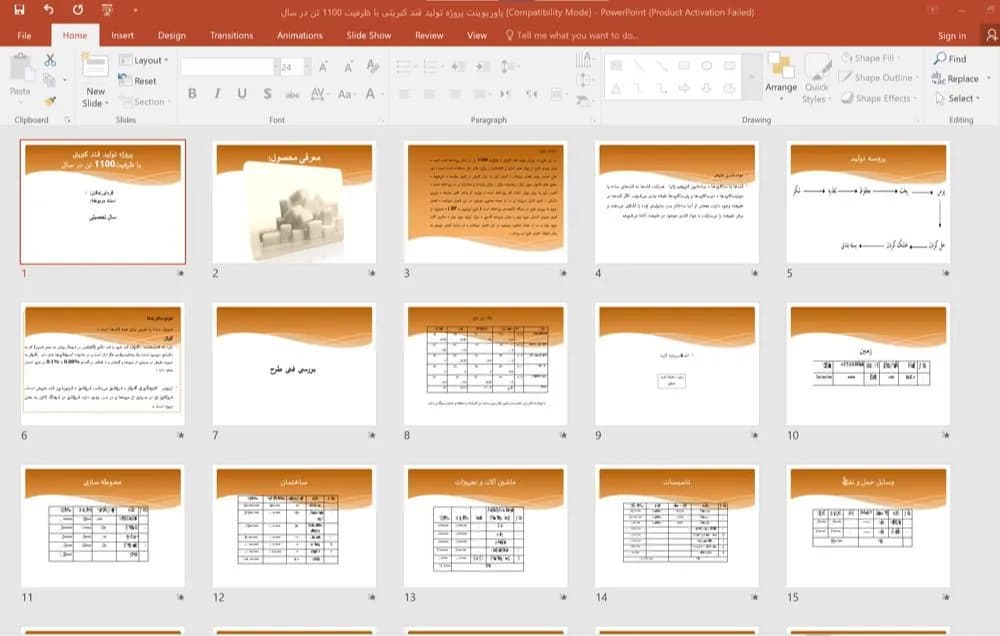Go to the Animations tab
Image resolution: width=1000 pixels, height=636 pixels.
coord(300,35)
